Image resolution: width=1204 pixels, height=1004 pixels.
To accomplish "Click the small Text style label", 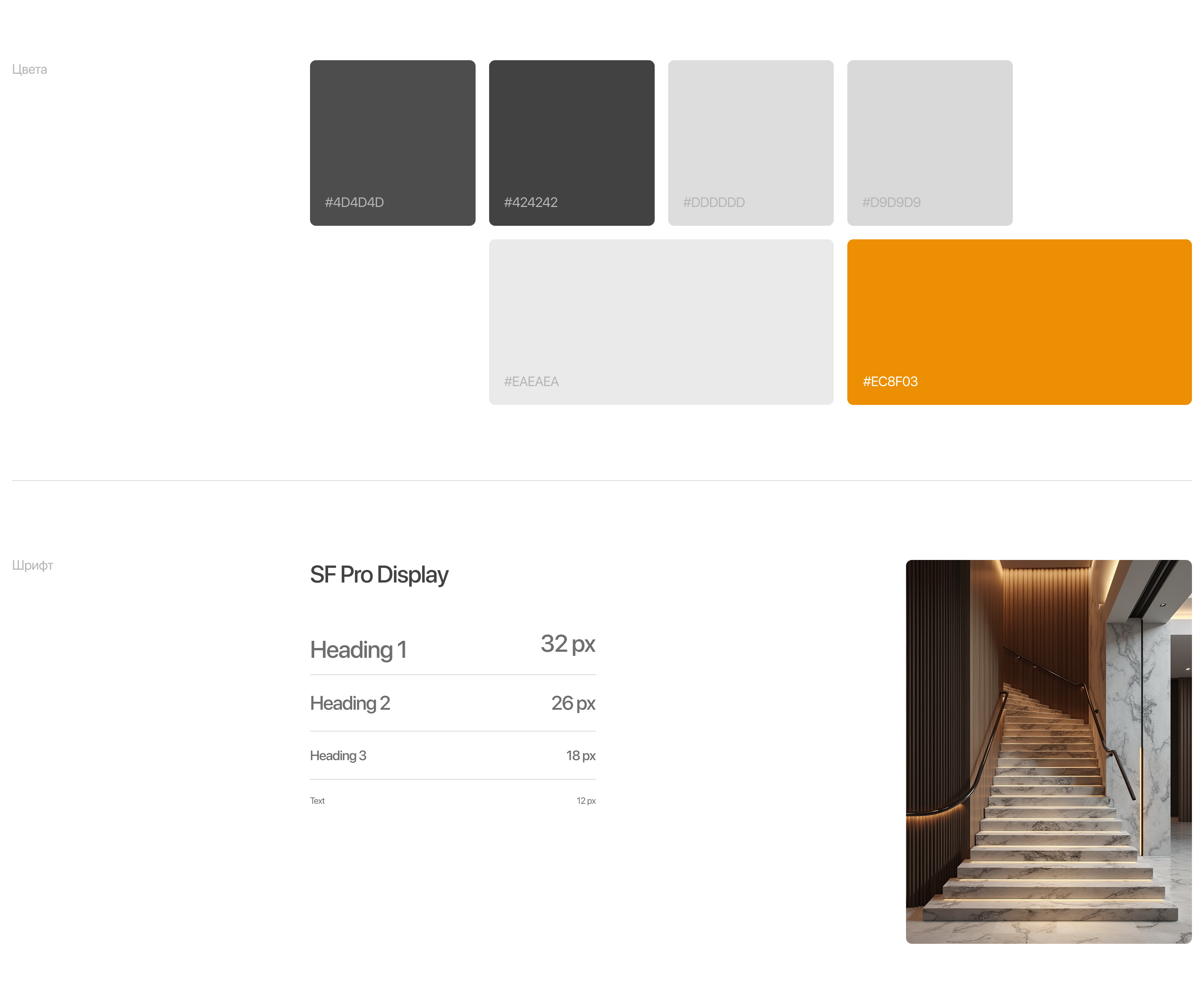I will (x=317, y=801).
